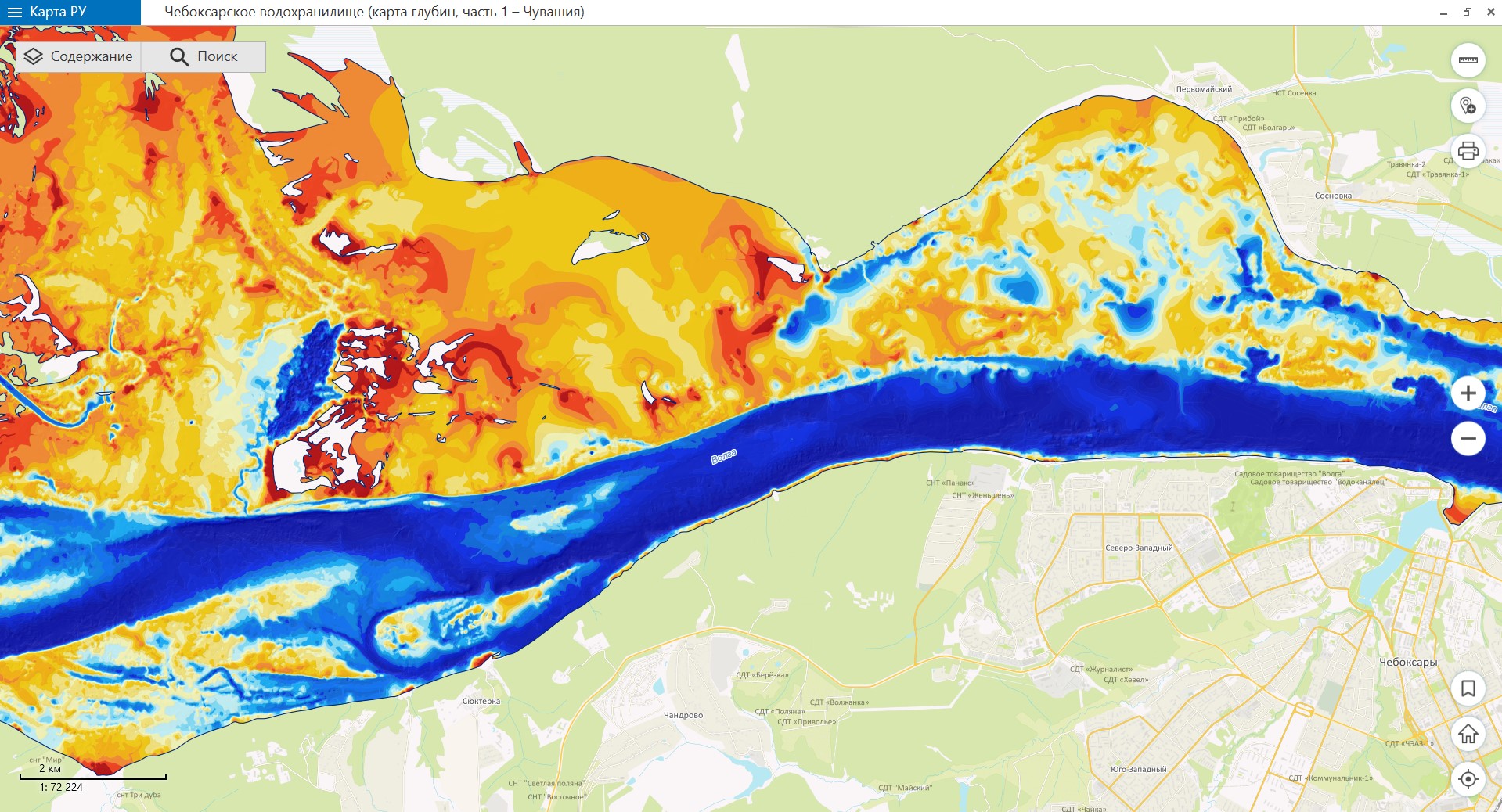Zoom in with the plus button
Screen dimensions: 1502x812
(x=1468, y=393)
